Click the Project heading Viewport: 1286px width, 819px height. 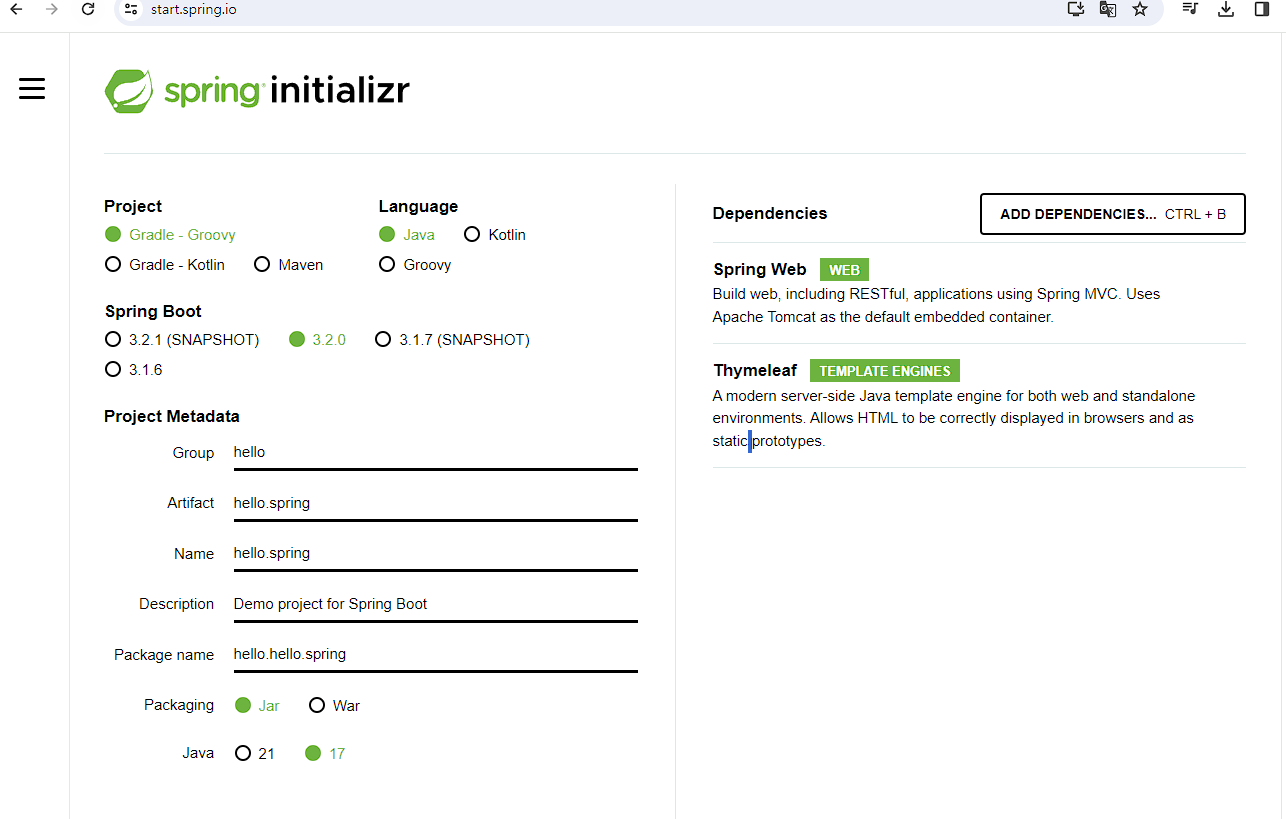[x=133, y=207]
